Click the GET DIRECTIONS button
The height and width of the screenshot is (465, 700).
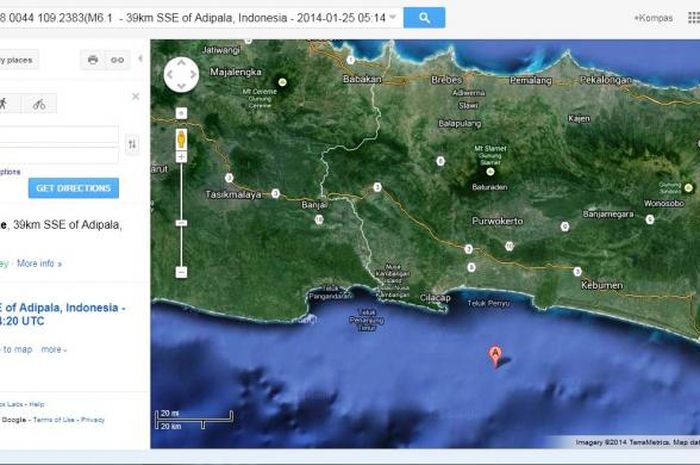click(74, 188)
